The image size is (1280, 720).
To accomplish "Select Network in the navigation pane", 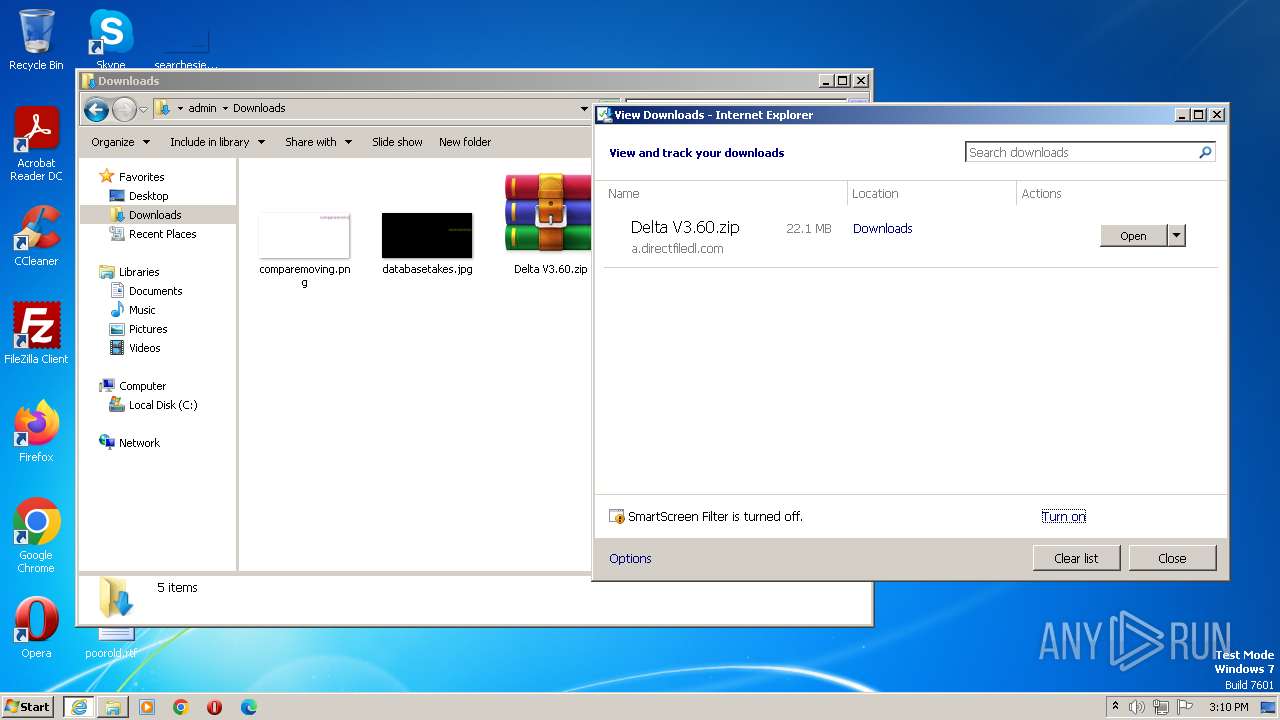I will (x=139, y=443).
